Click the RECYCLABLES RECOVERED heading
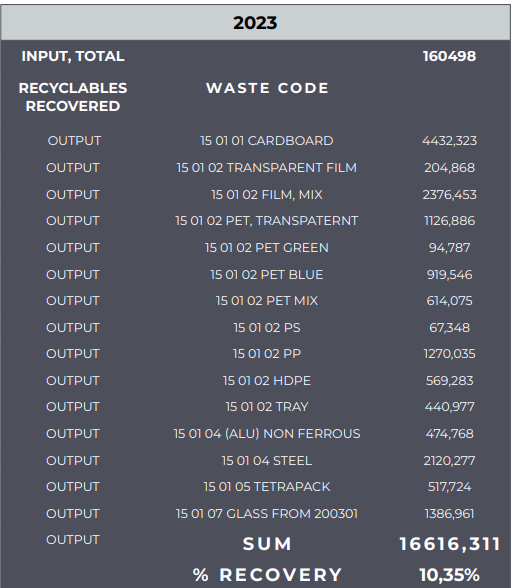511x588 pixels. click(73, 97)
